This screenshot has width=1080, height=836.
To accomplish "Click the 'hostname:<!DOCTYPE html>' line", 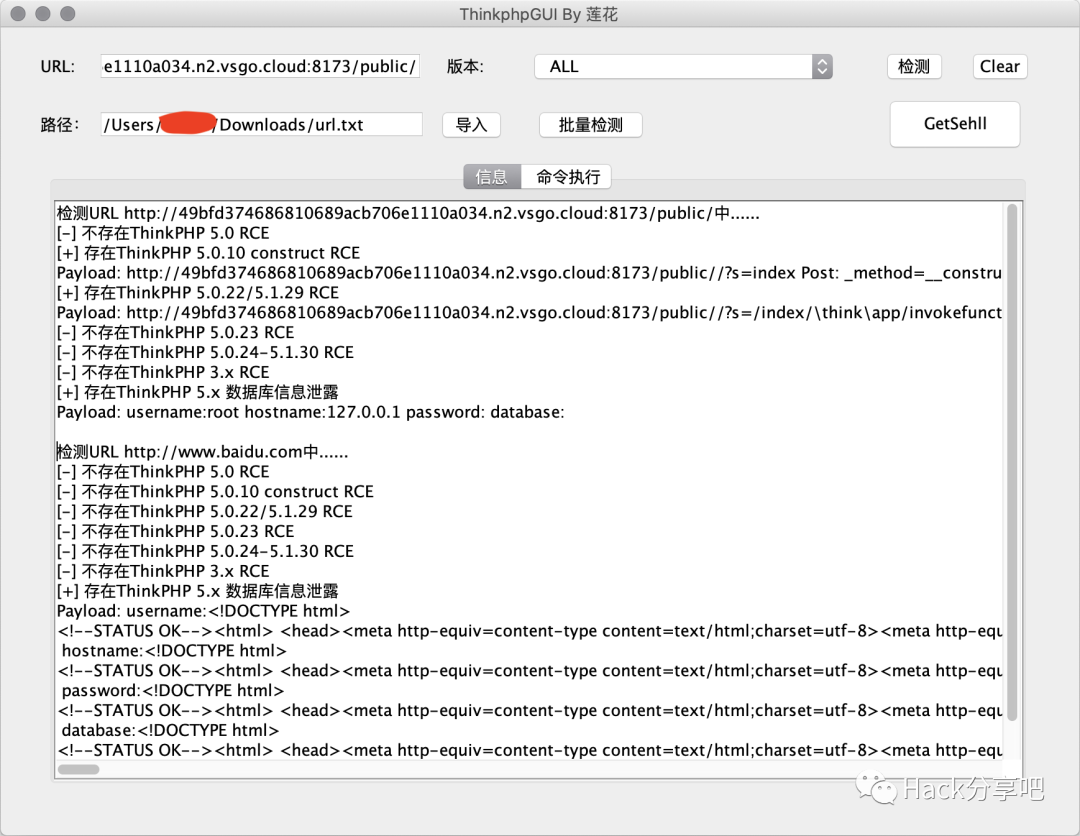I will pos(174,651).
